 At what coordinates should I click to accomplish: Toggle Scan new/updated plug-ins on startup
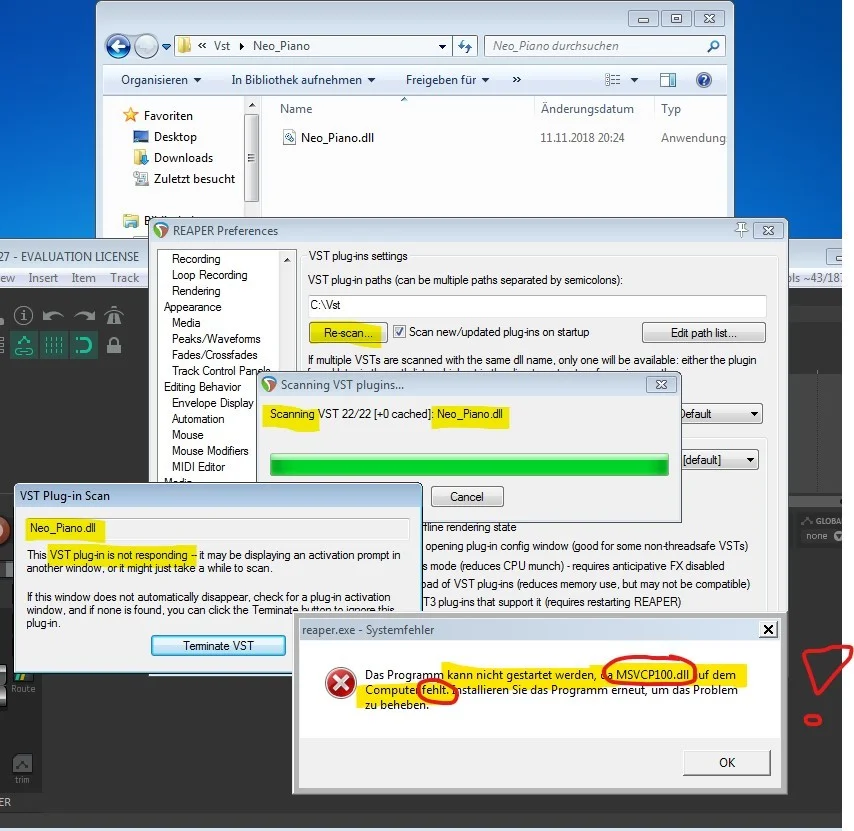pos(399,332)
